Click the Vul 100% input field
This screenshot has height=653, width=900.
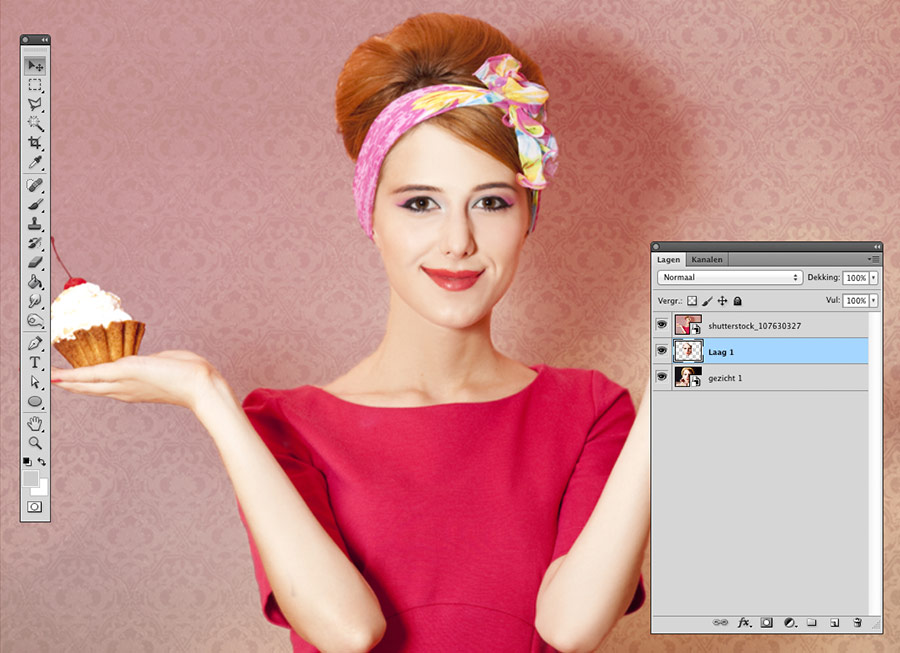click(x=856, y=301)
